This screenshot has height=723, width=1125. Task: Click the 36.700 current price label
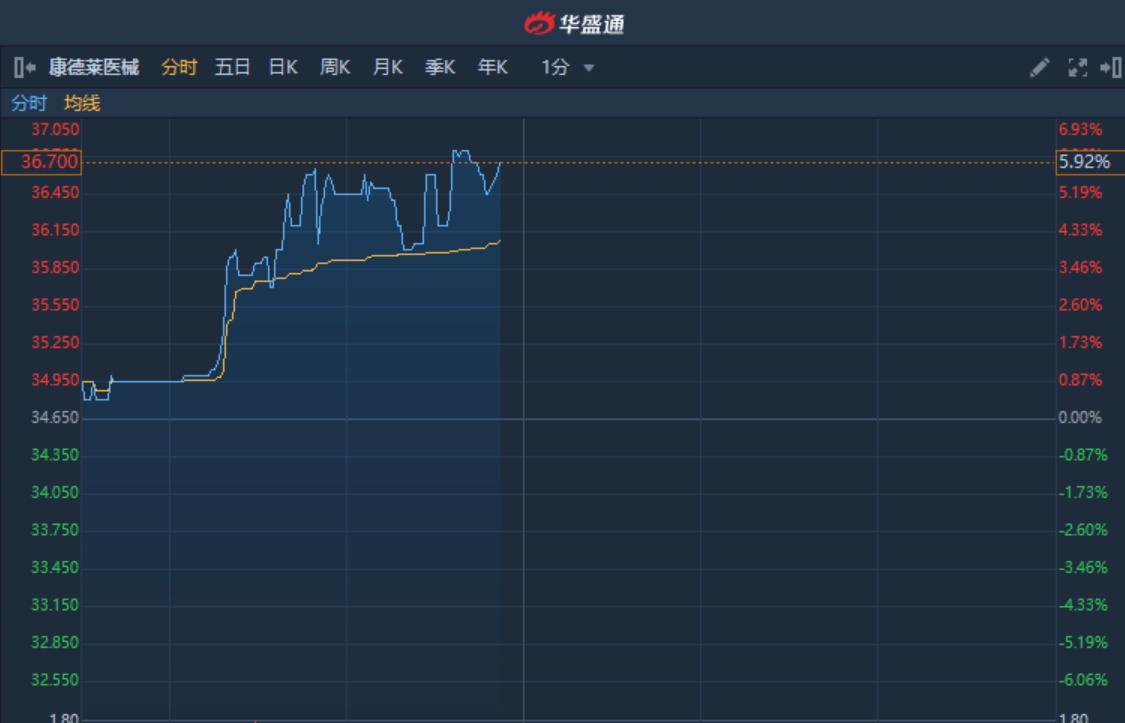(x=41, y=162)
